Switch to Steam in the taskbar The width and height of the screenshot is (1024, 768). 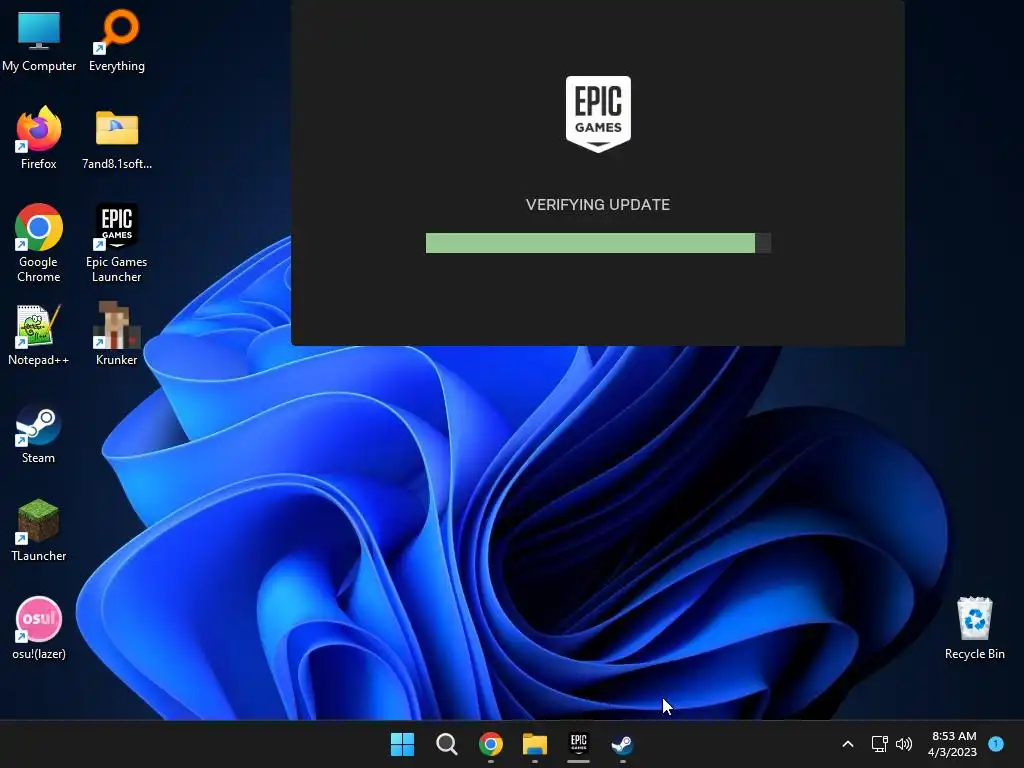coord(622,744)
